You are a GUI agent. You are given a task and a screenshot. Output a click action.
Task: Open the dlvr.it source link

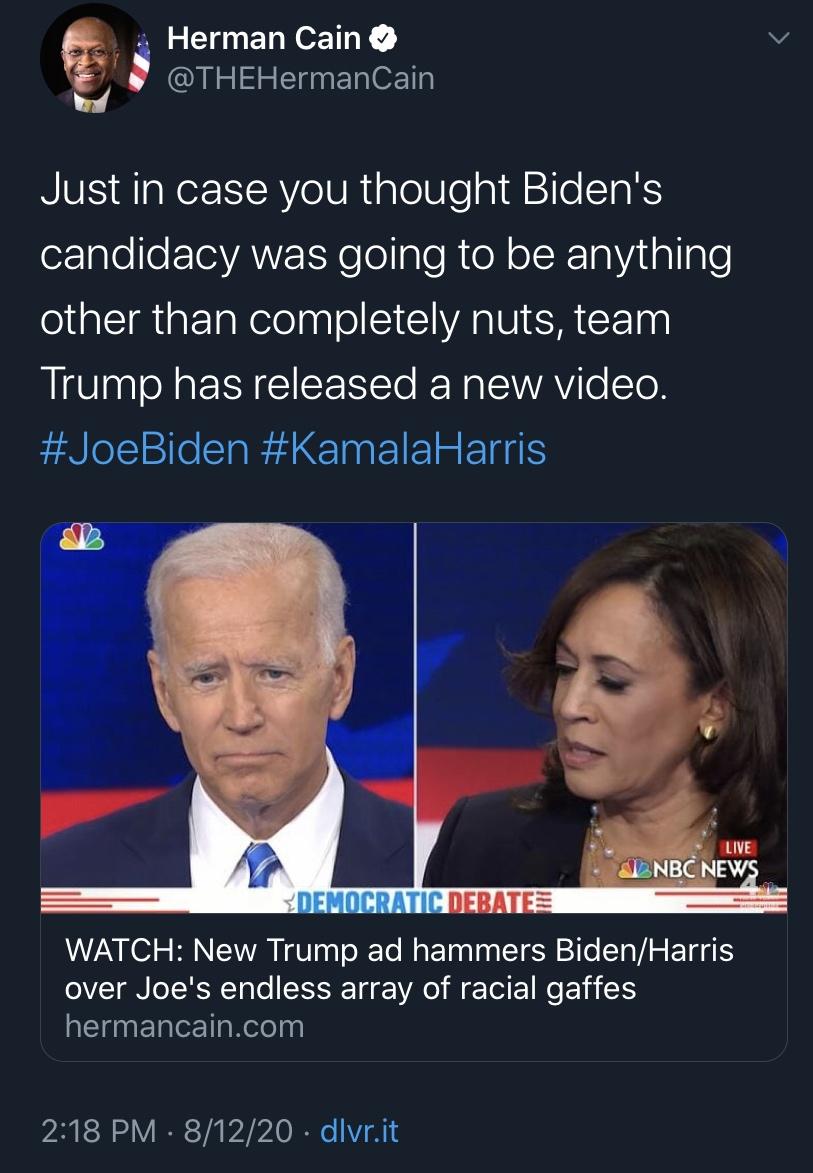[x=359, y=1131]
